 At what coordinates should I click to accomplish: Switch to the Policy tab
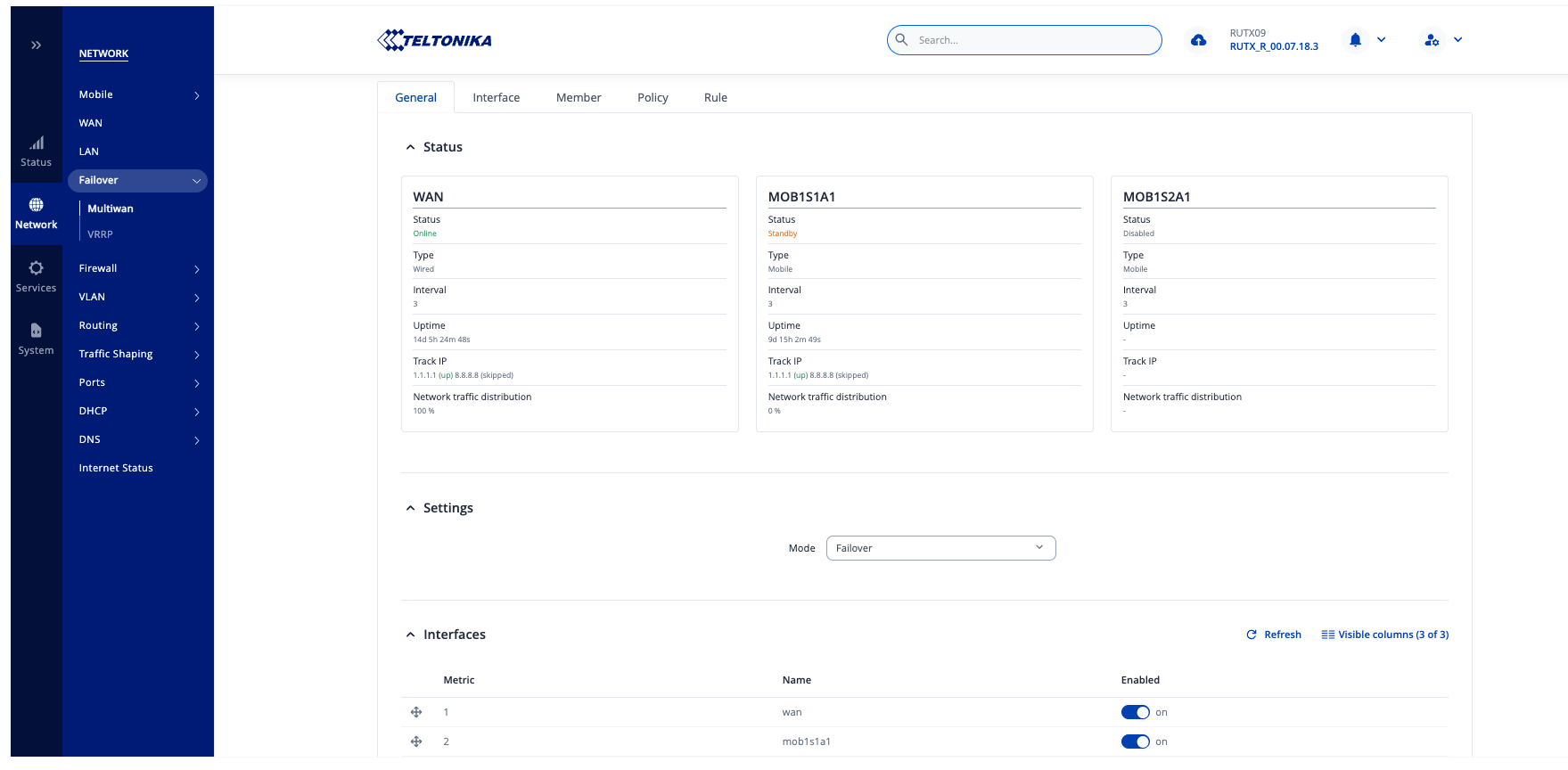coord(653,98)
